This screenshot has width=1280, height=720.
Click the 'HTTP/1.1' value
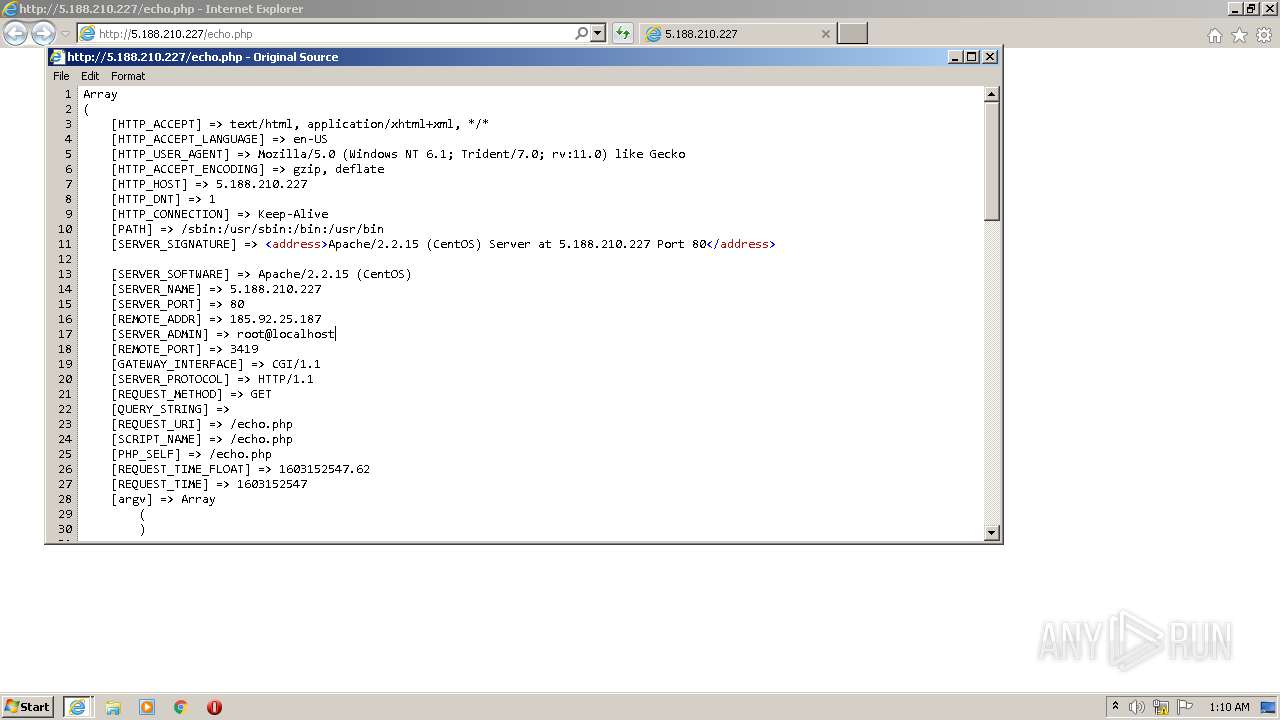[x=286, y=379]
